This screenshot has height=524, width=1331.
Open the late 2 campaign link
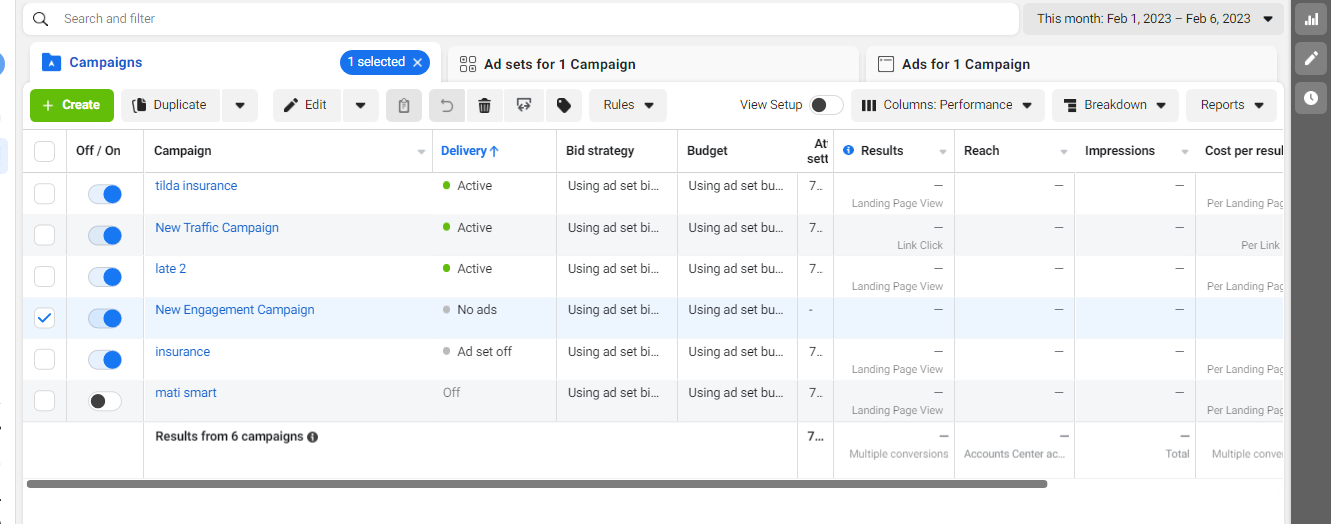pyautogui.click(x=171, y=269)
